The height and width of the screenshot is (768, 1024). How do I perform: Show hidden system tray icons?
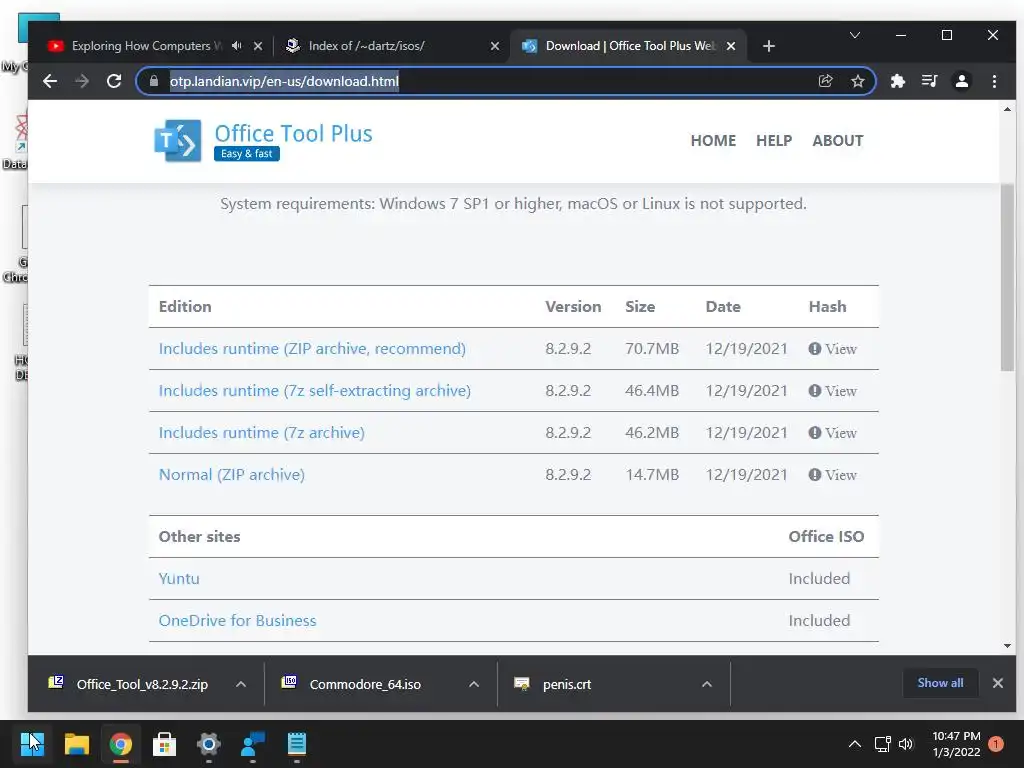854,744
